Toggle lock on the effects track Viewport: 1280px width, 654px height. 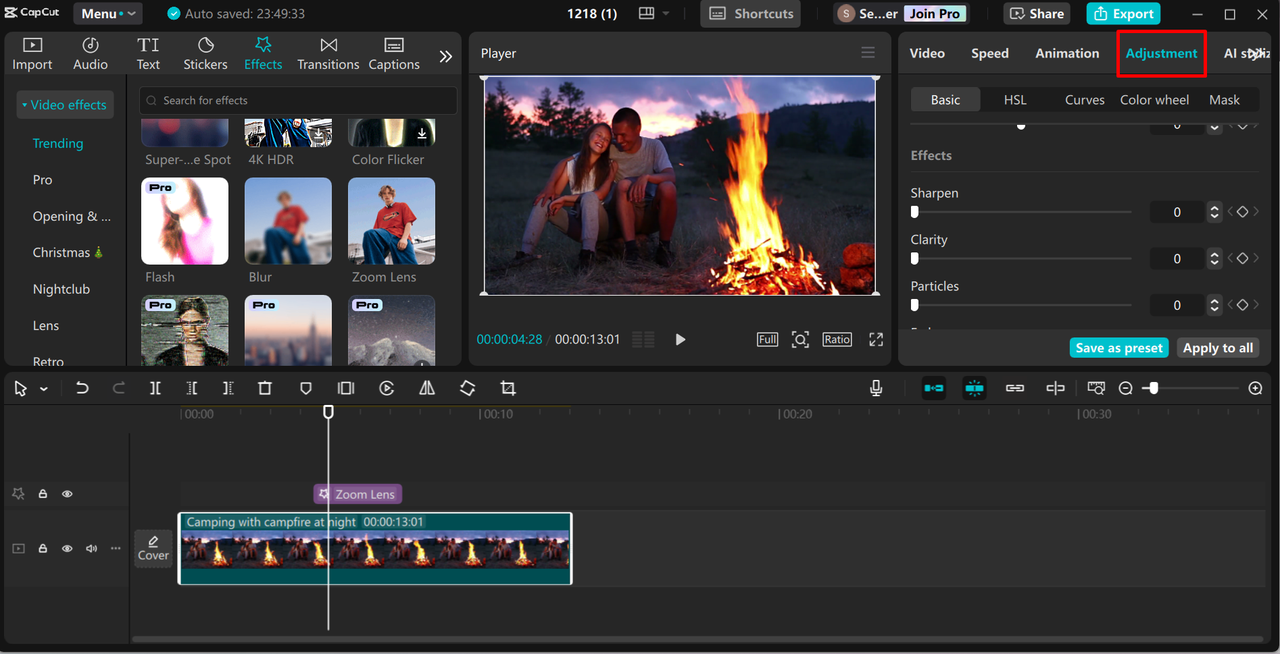43,494
